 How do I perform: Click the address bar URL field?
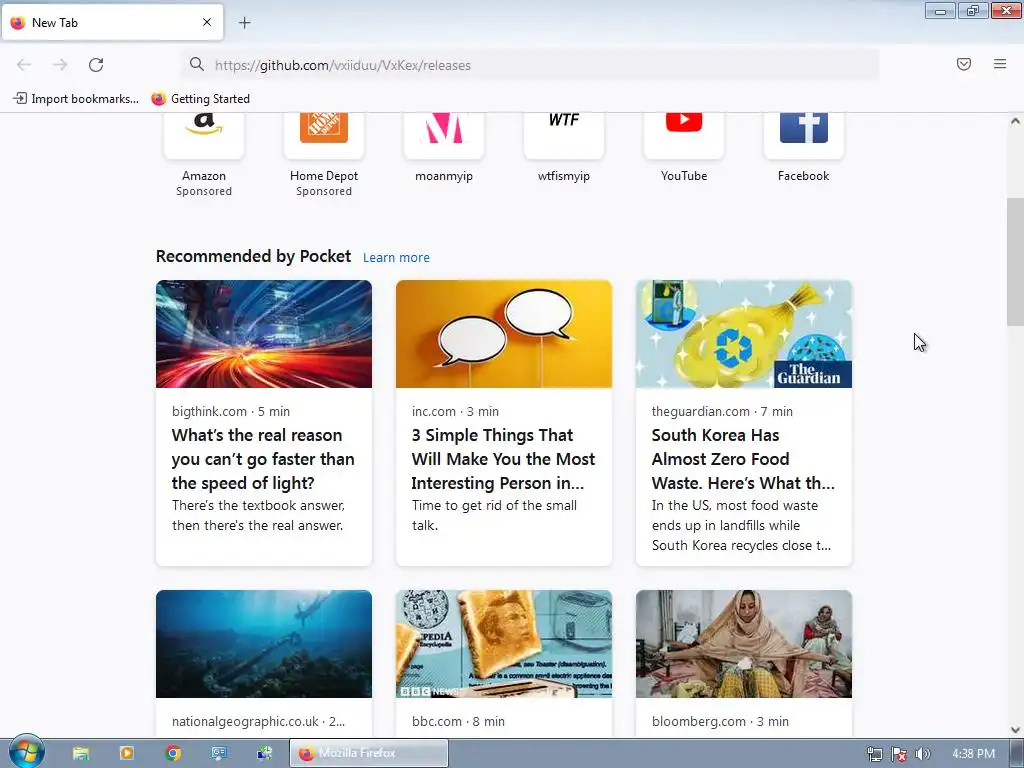pyautogui.click(x=530, y=65)
